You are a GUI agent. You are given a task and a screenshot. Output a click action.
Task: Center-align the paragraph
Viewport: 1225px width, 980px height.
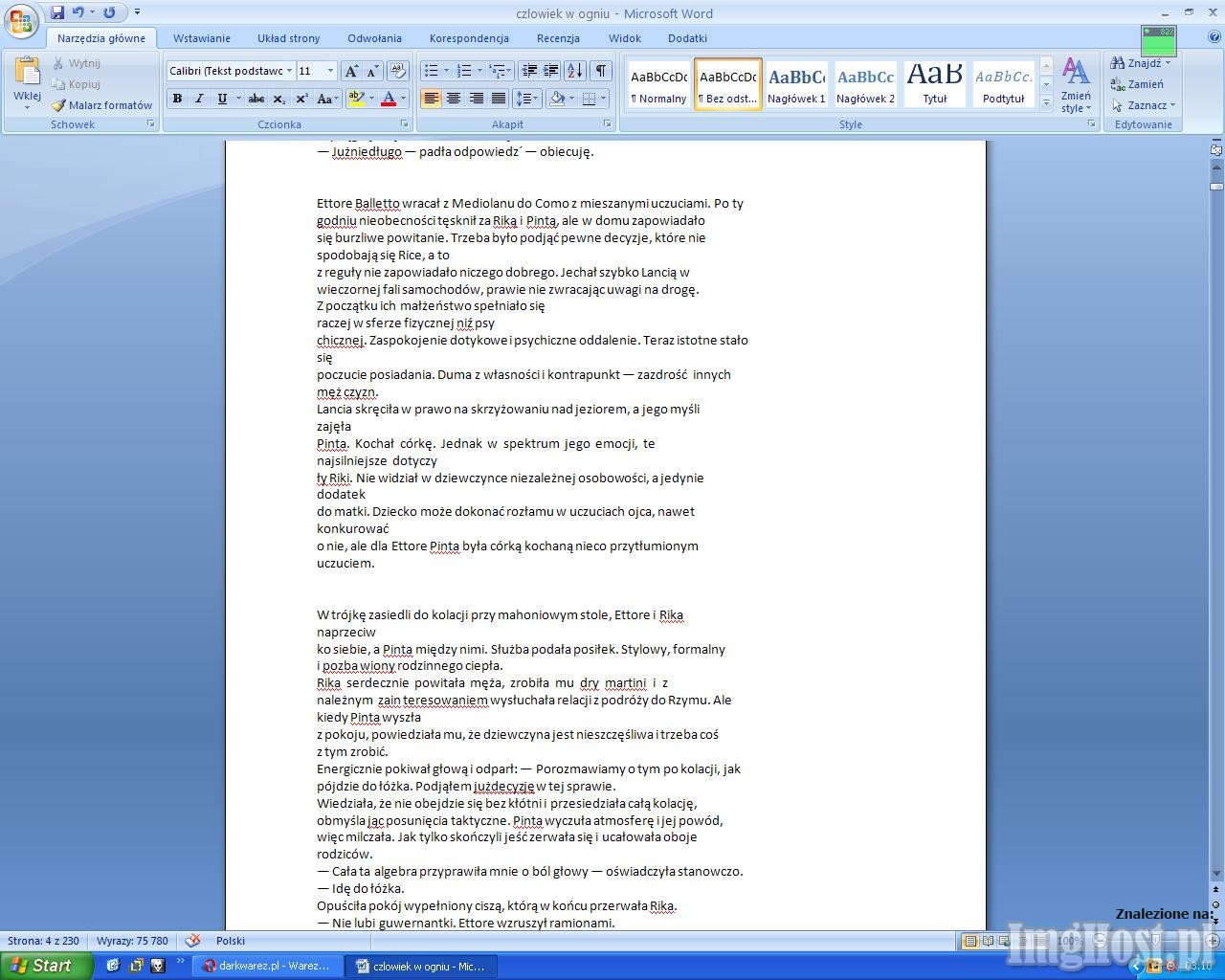(454, 99)
